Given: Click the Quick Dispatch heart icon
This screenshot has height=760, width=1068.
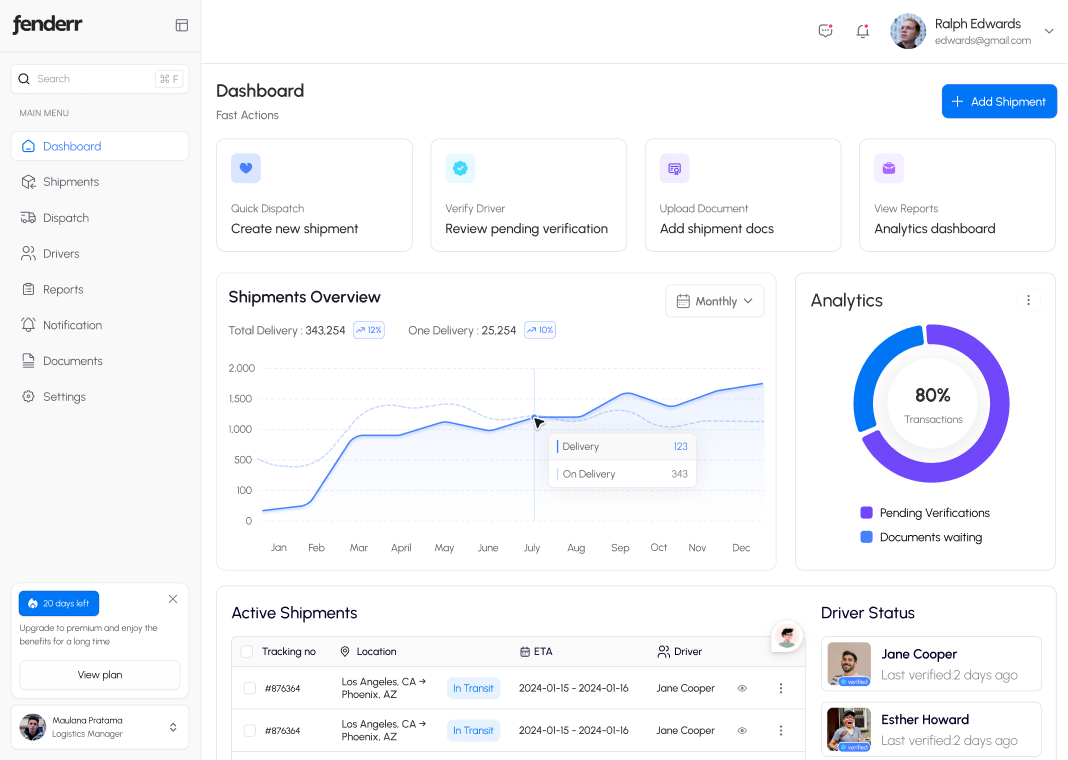Looking at the screenshot, I should (x=246, y=168).
